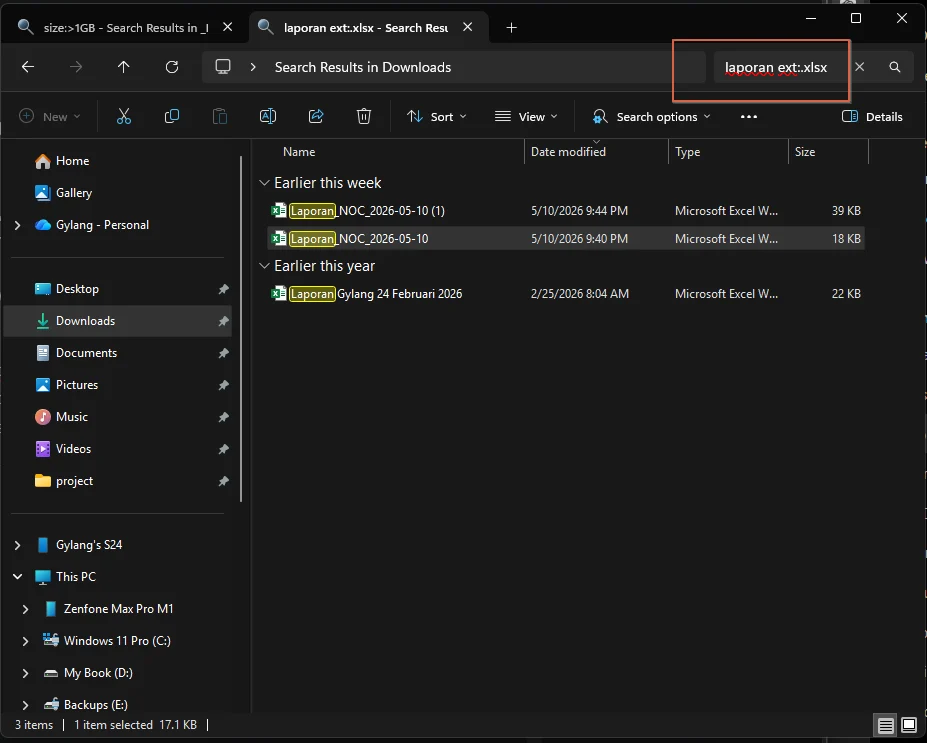Close the laporan ext:.xlsx tab
The image size is (927, 743).
click(468, 27)
